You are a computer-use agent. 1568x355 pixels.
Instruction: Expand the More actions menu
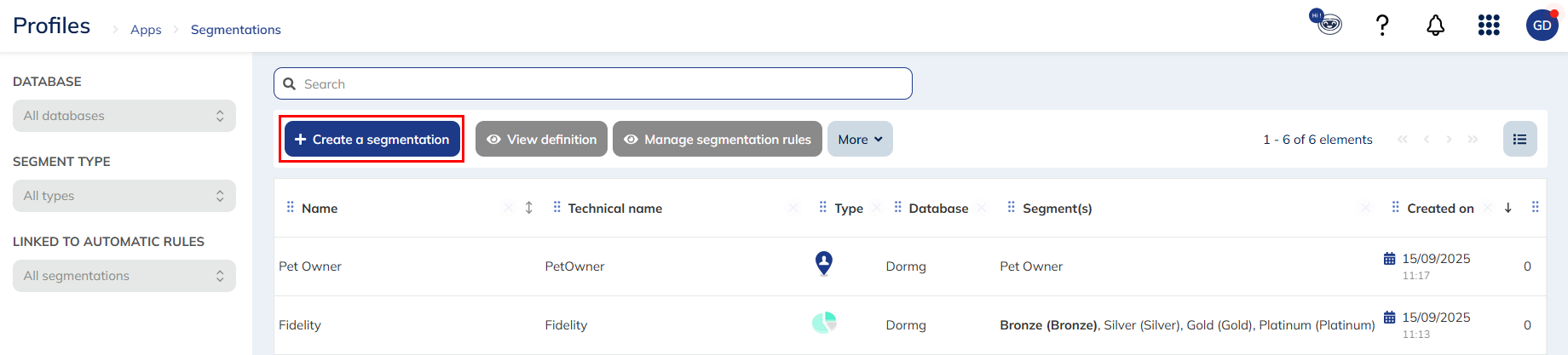click(859, 140)
